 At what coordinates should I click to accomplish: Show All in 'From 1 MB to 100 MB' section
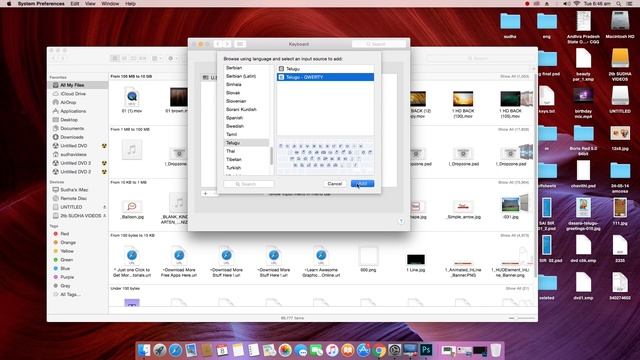(x=513, y=129)
